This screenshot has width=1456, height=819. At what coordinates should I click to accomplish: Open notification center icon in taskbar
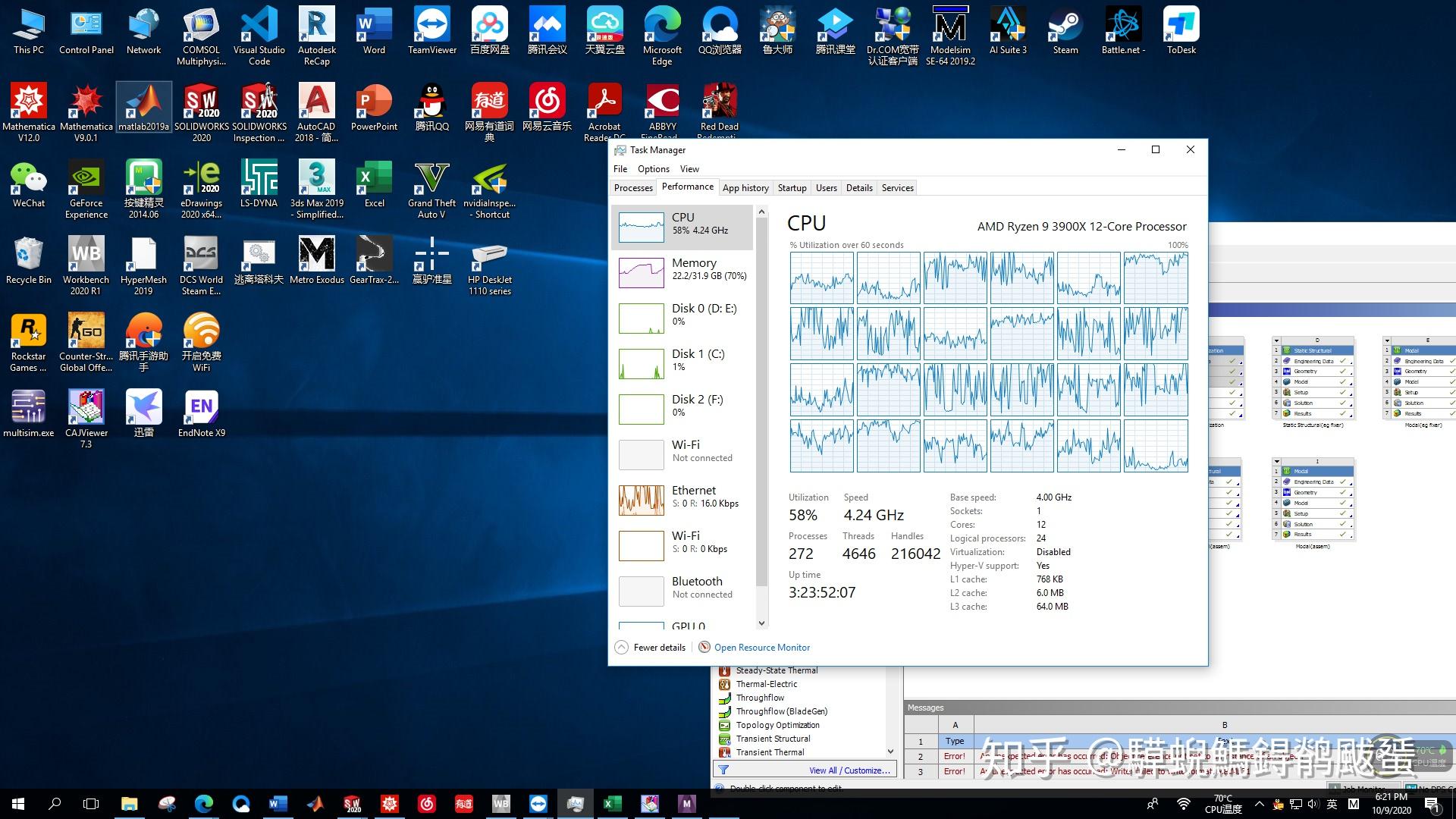tap(1433, 805)
